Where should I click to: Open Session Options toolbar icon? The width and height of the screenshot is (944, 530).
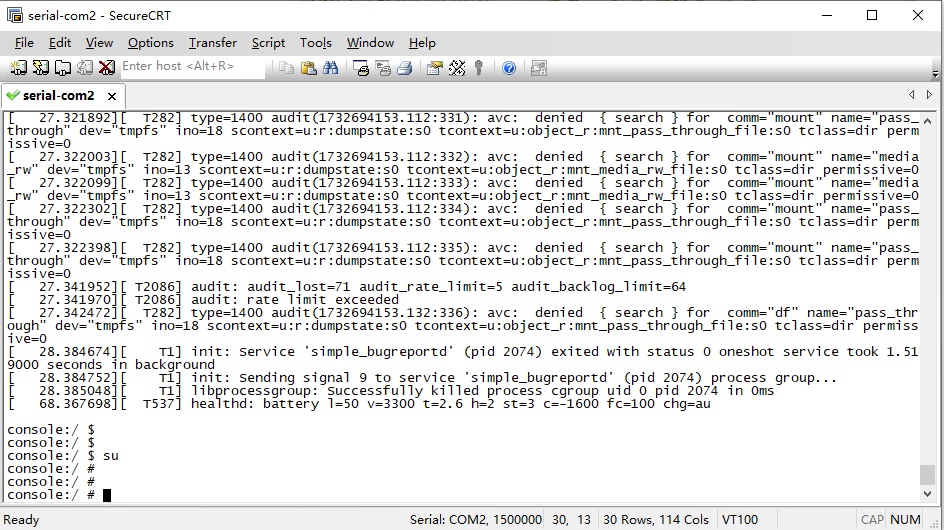[x=435, y=68]
